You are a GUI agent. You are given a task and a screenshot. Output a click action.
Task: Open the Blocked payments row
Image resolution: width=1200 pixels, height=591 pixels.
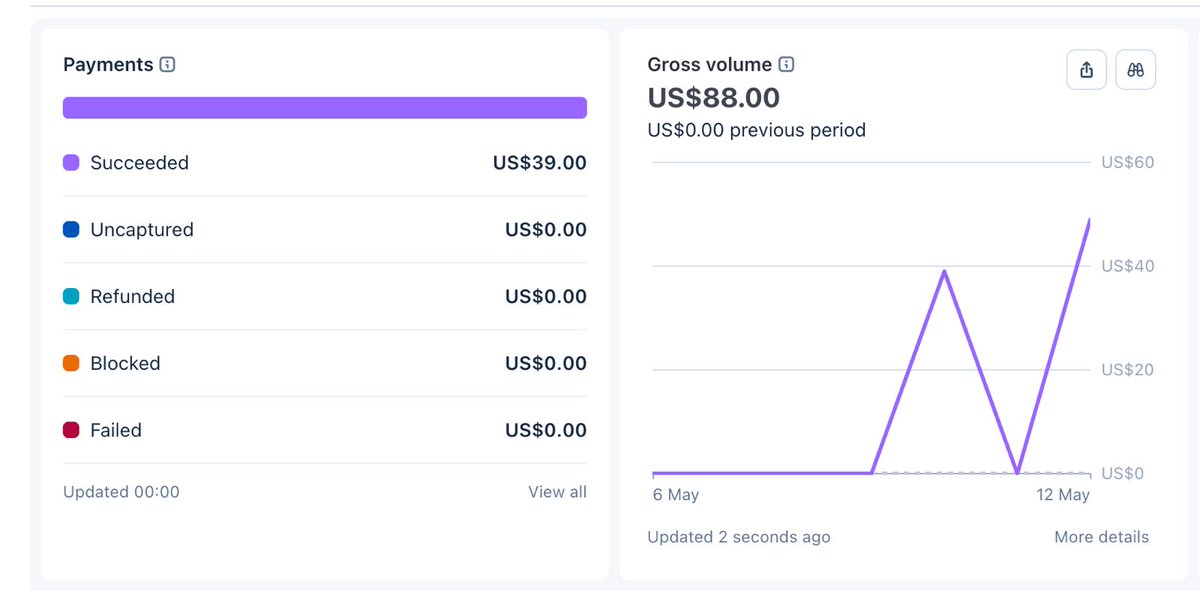(325, 364)
